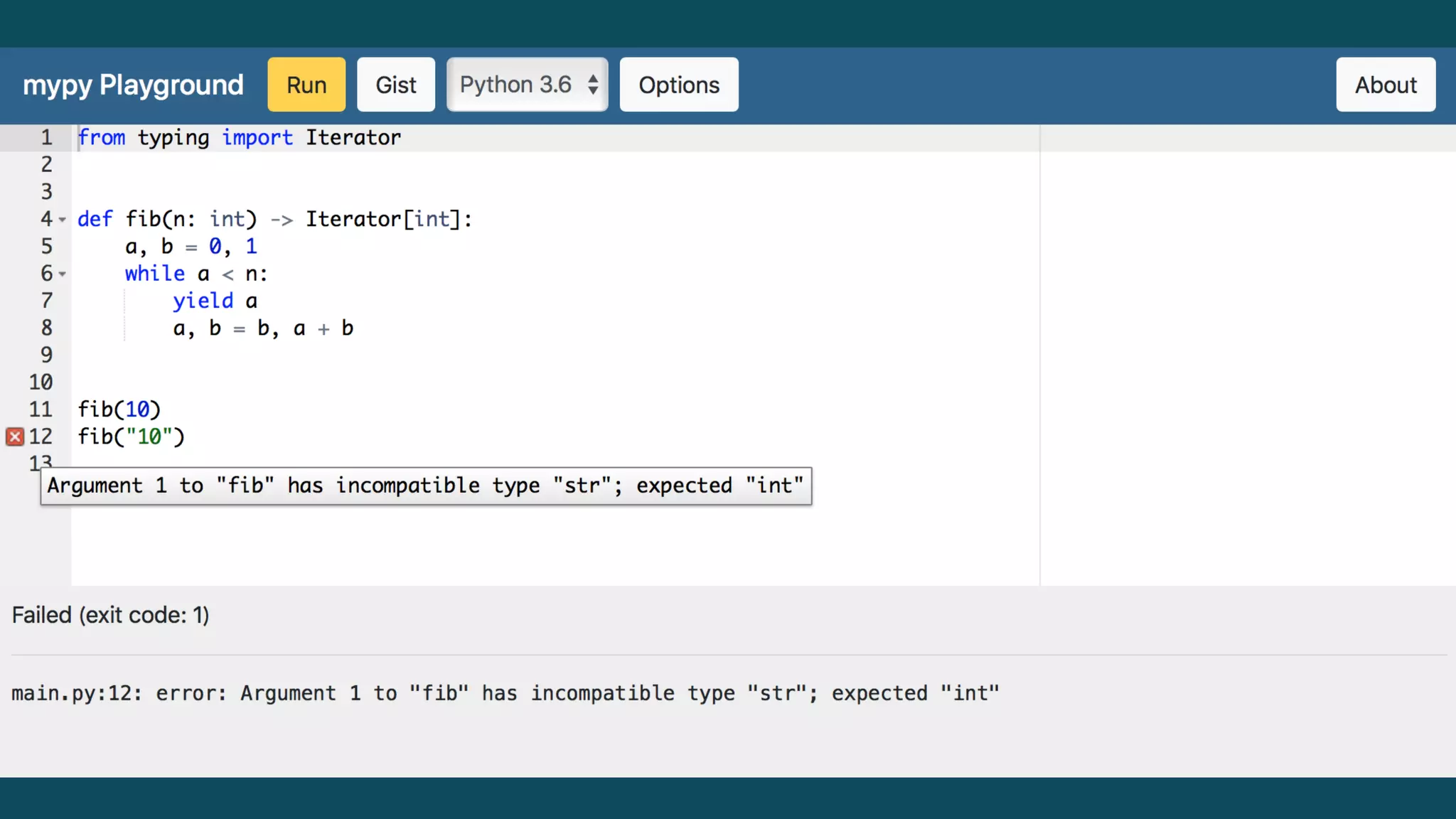Click line number 8 in the gutter

(x=46, y=328)
